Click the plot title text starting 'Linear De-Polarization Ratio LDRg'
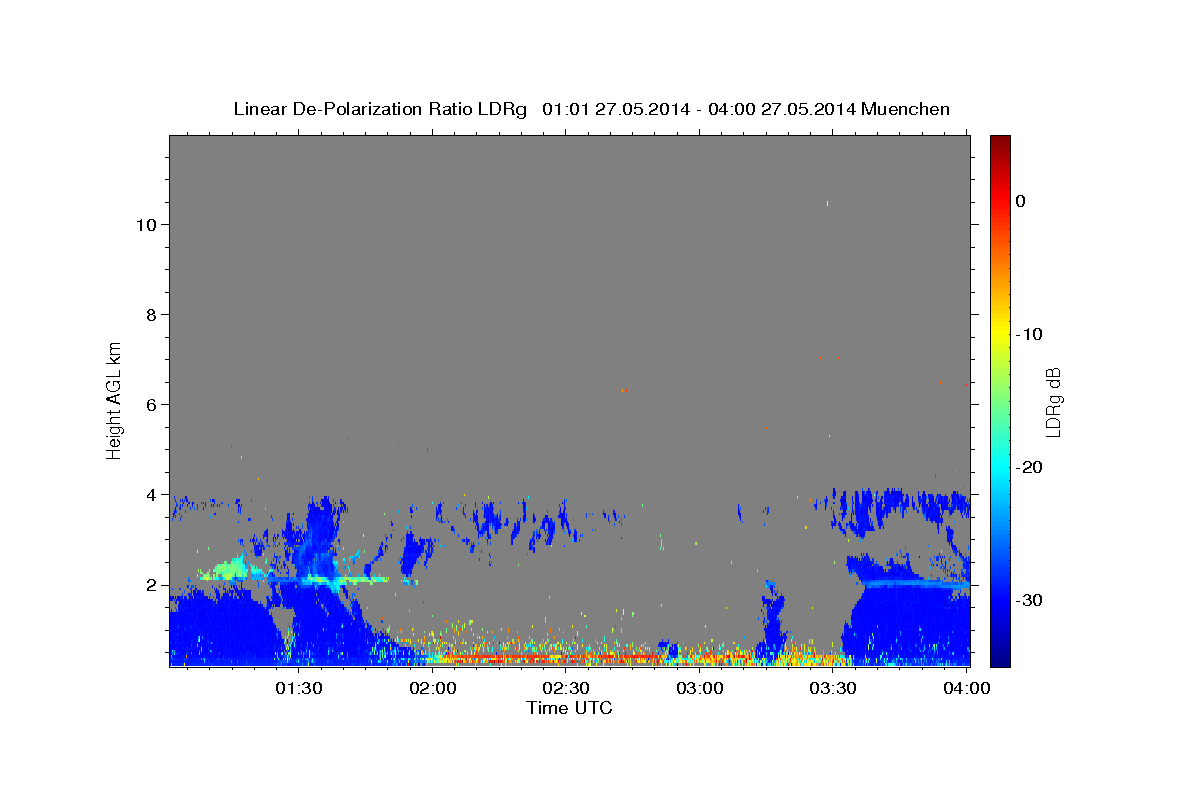Screen dimensions: 1200x800 click(x=591, y=109)
